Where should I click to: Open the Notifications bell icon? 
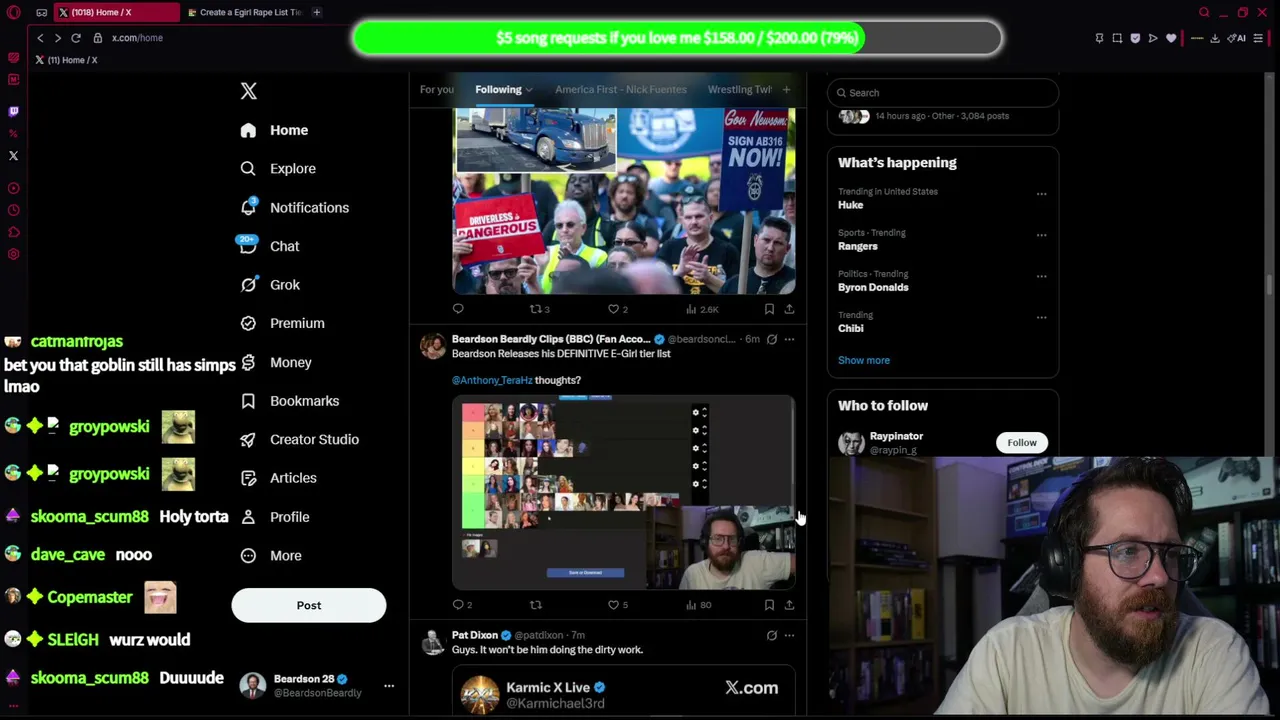coord(248,207)
